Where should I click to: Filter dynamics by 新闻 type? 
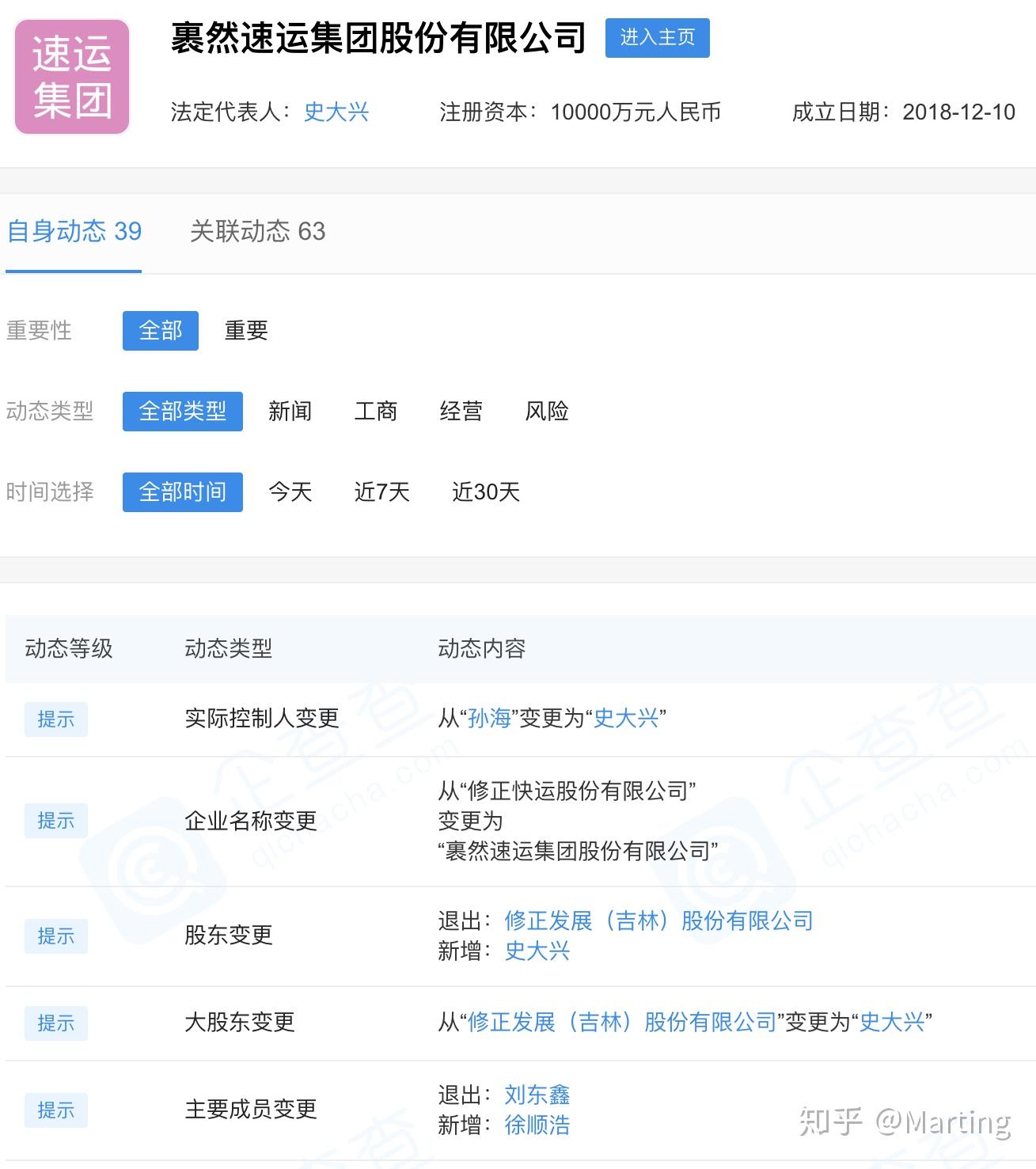tap(290, 412)
